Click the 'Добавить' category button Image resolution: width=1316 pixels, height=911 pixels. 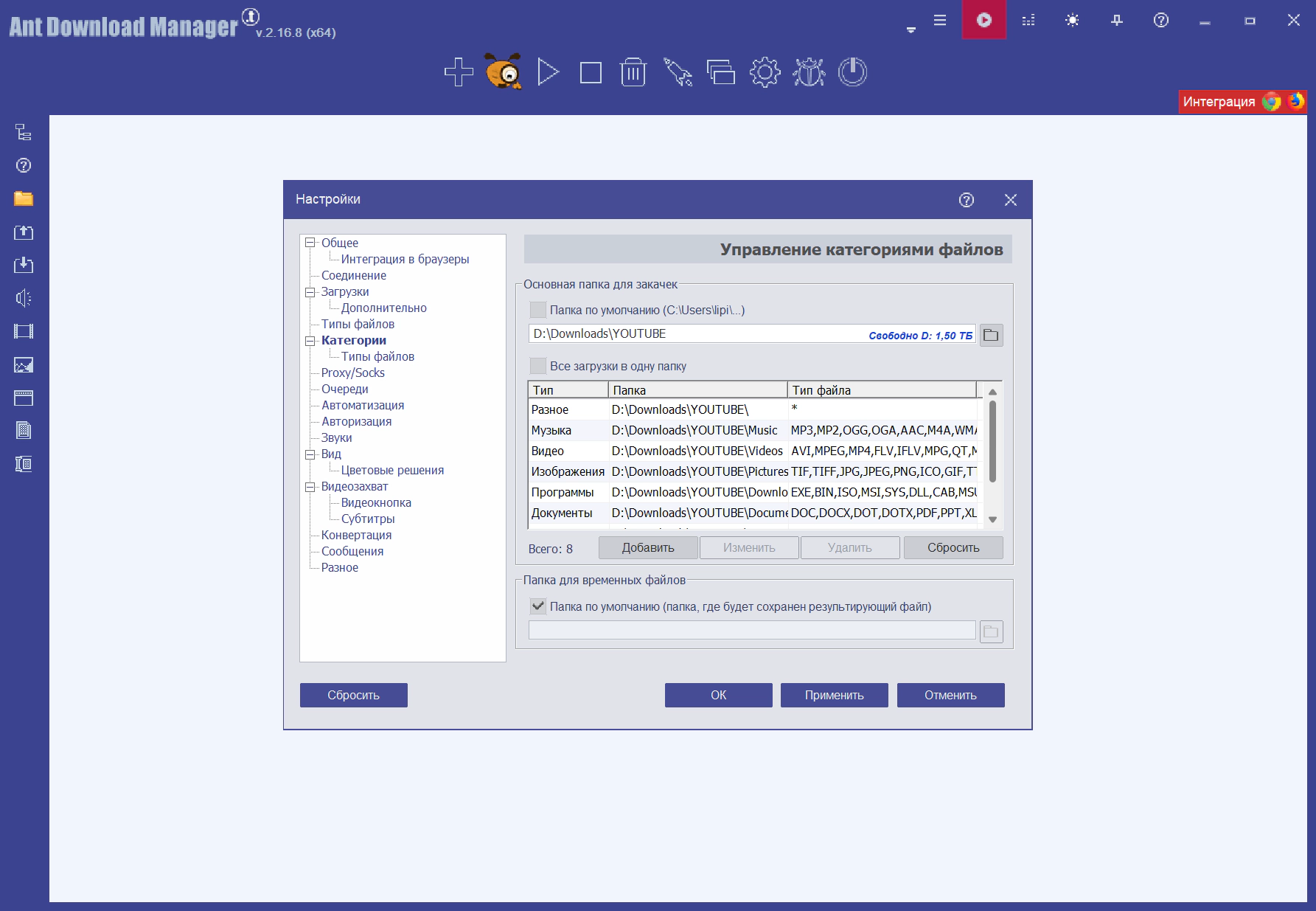pos(647,547)
